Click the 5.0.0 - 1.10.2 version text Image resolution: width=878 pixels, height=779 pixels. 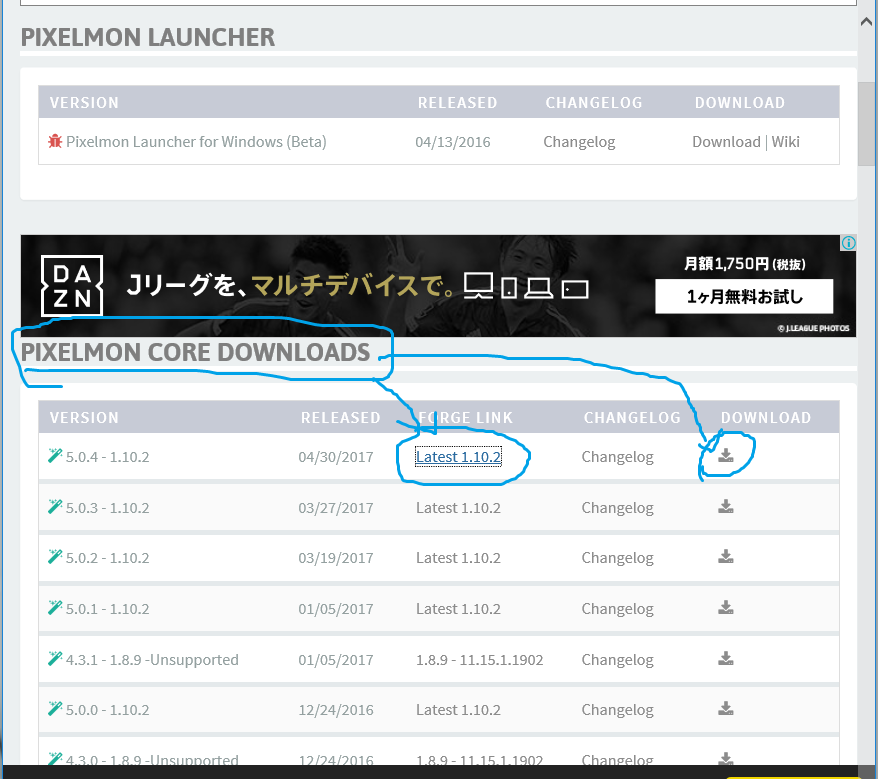coord(108,710)
